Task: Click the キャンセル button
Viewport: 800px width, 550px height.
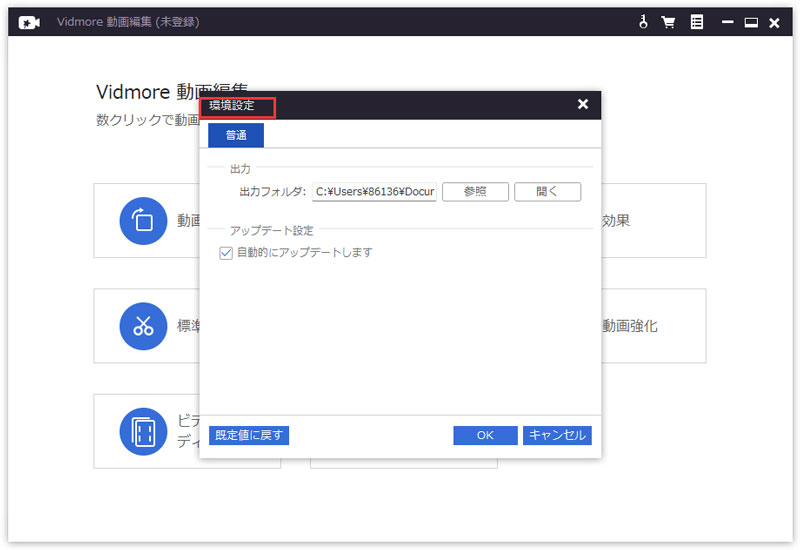Action: click(x=557, y=435)
